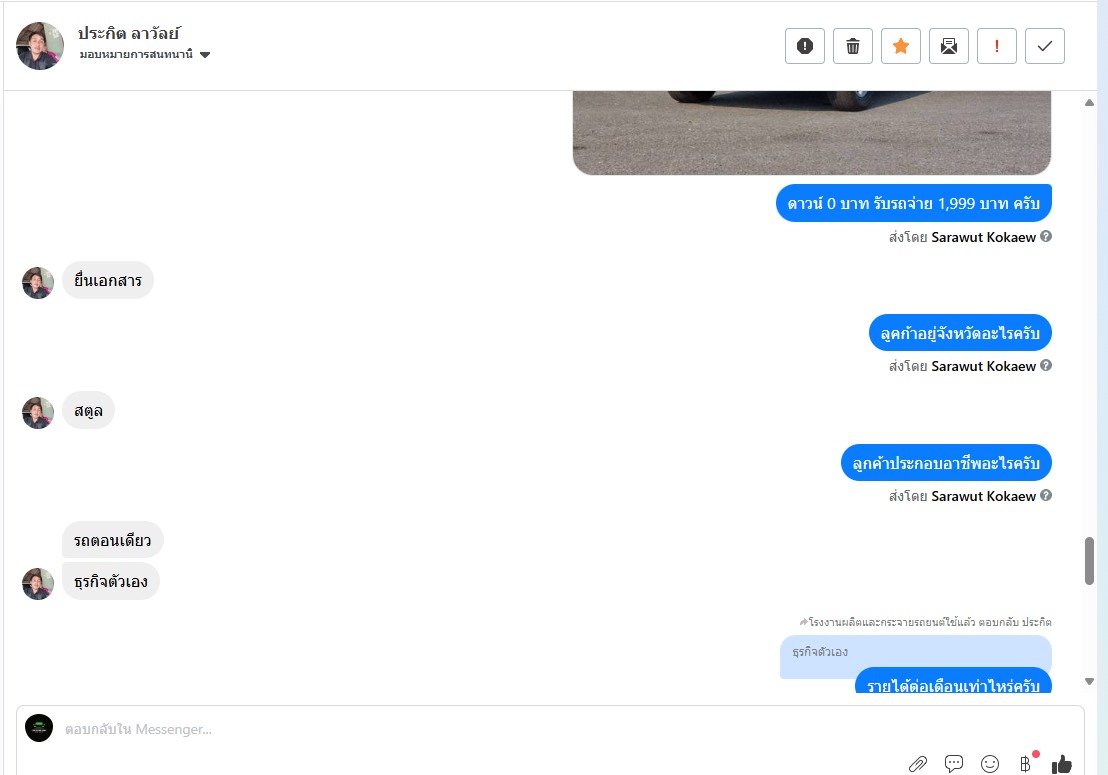Click scrollbar down arrow in chat
This screenshot has height=775, width=1108.
[1090, 682]
